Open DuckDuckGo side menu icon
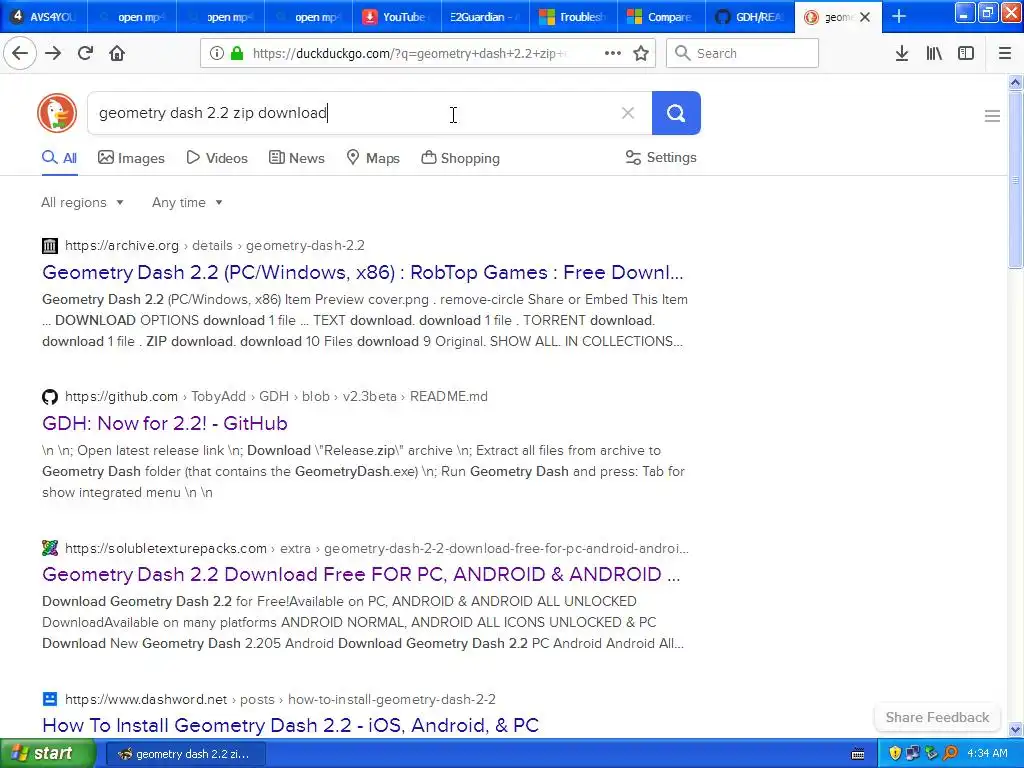The image size is (1024, 768). [992, 116]
